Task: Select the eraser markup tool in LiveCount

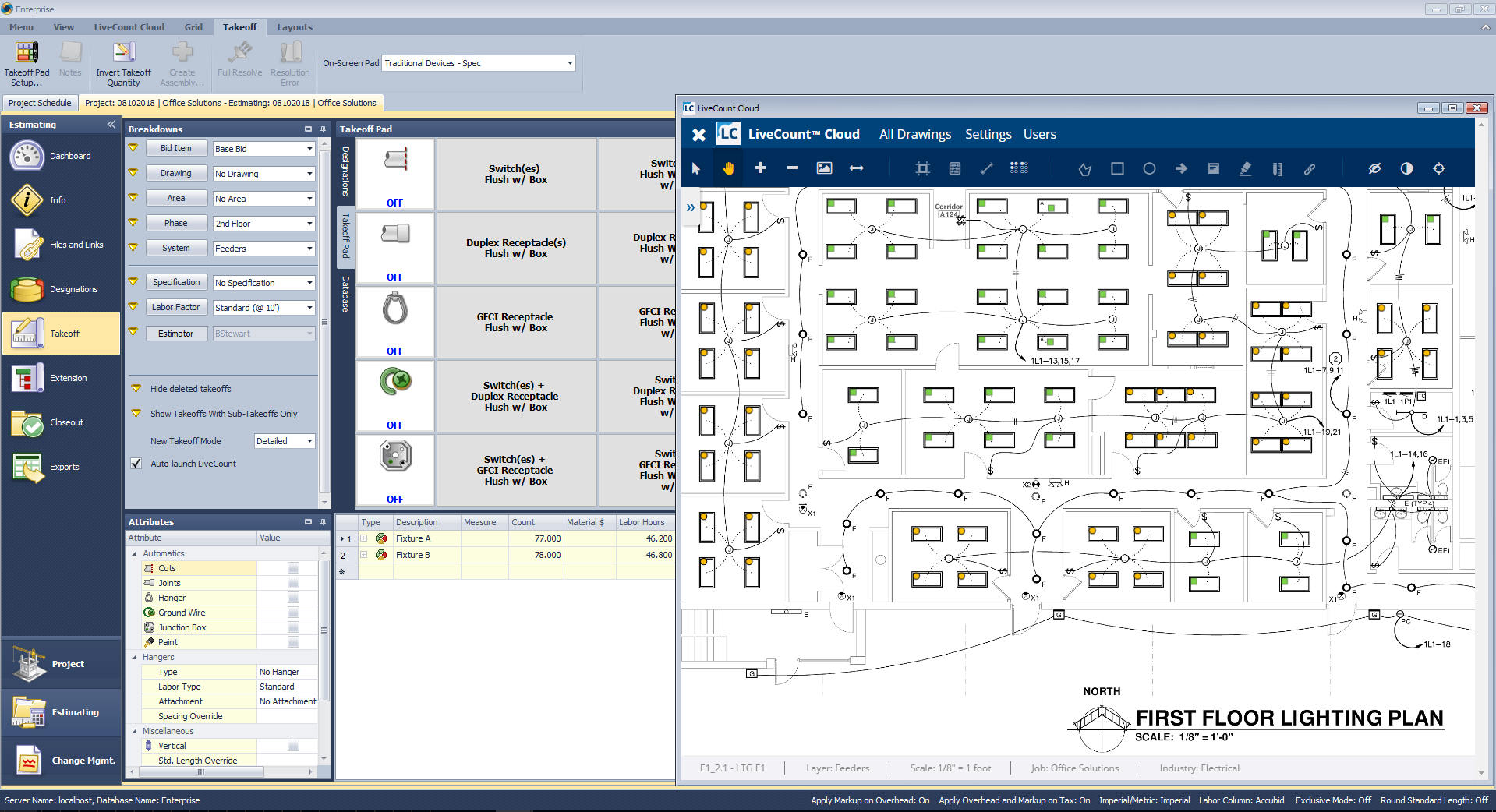Action: [1246, 168]
